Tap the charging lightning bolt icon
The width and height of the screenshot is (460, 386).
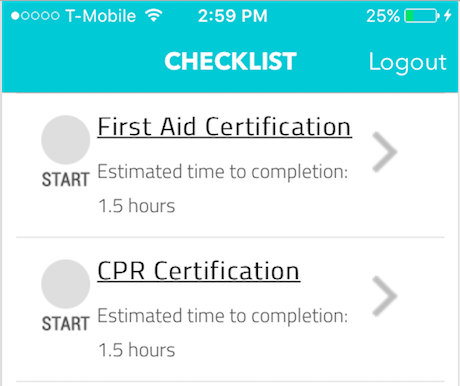448,15
